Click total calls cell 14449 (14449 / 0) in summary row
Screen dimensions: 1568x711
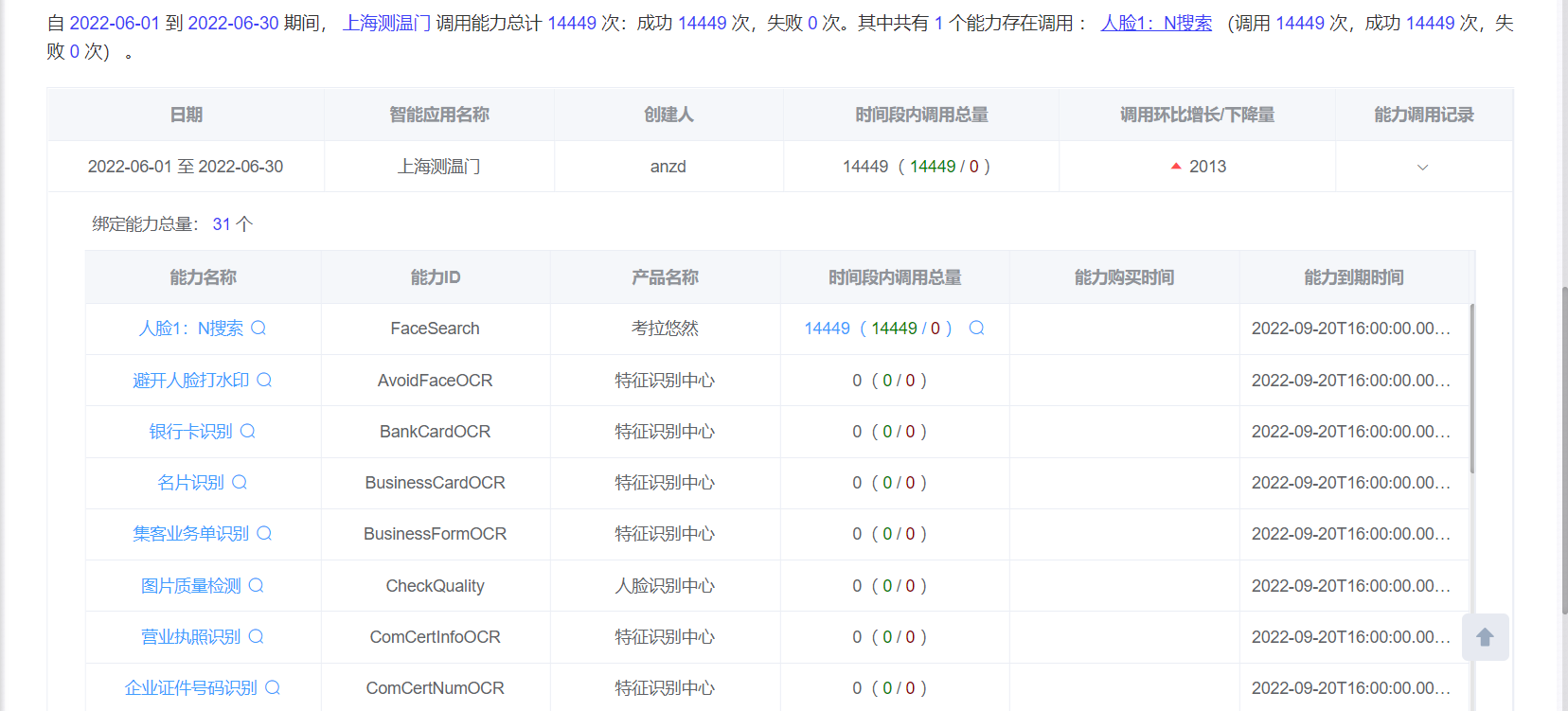tap(921, 167)
